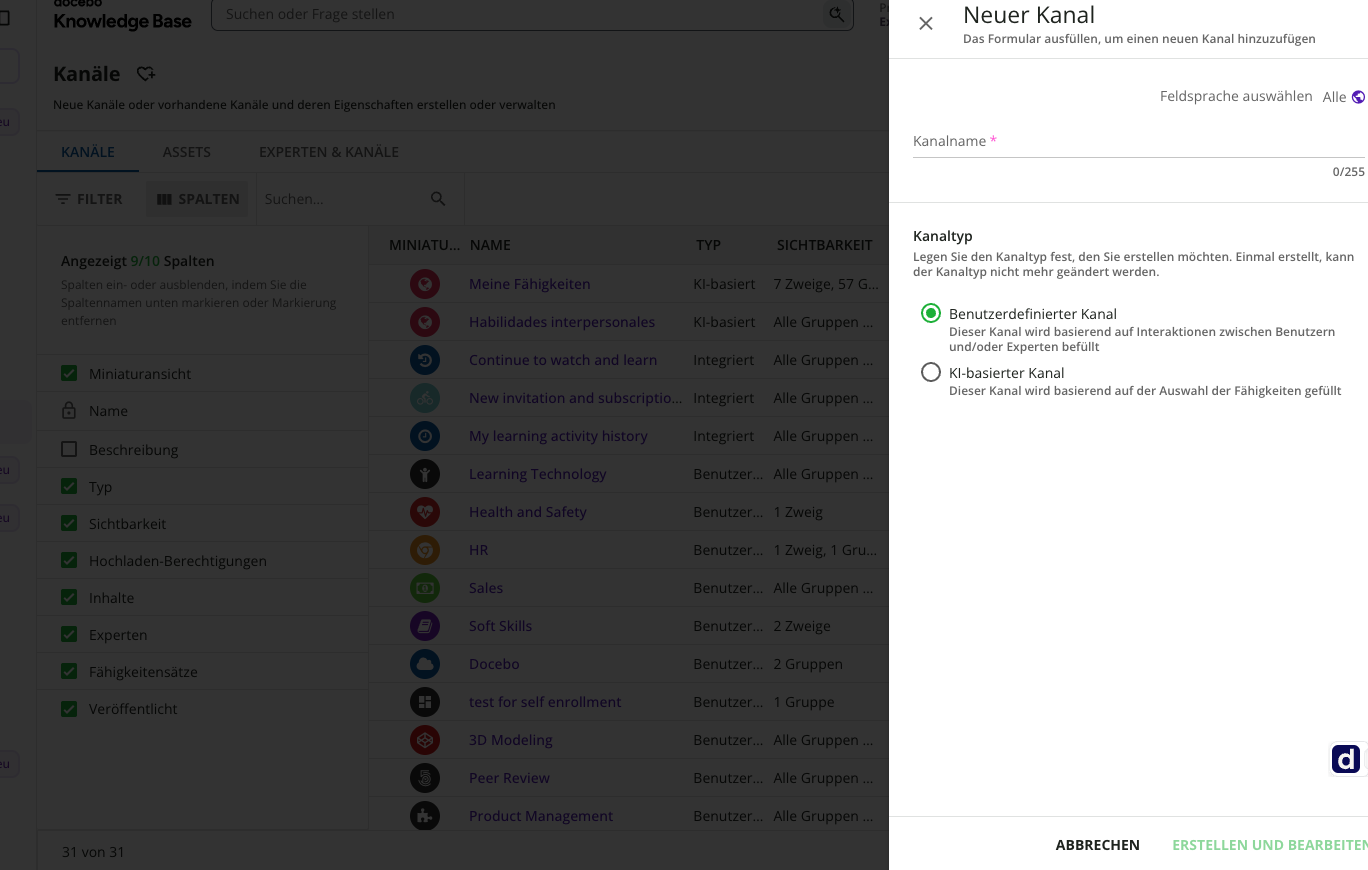
Task: Click the add-favorite heart icon beside Kanäle
Action: point(146,74)
